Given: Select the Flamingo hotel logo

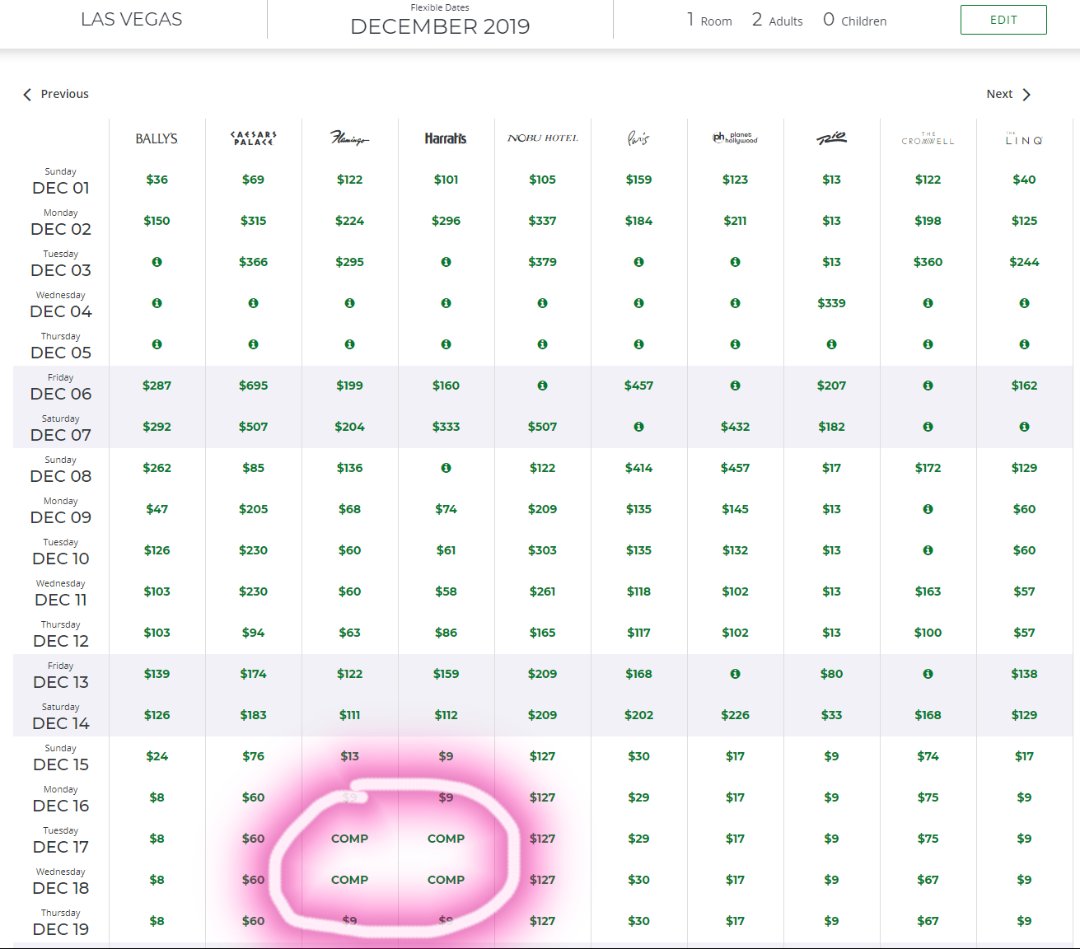Looking at the screenshot, I should click(349, 139).
